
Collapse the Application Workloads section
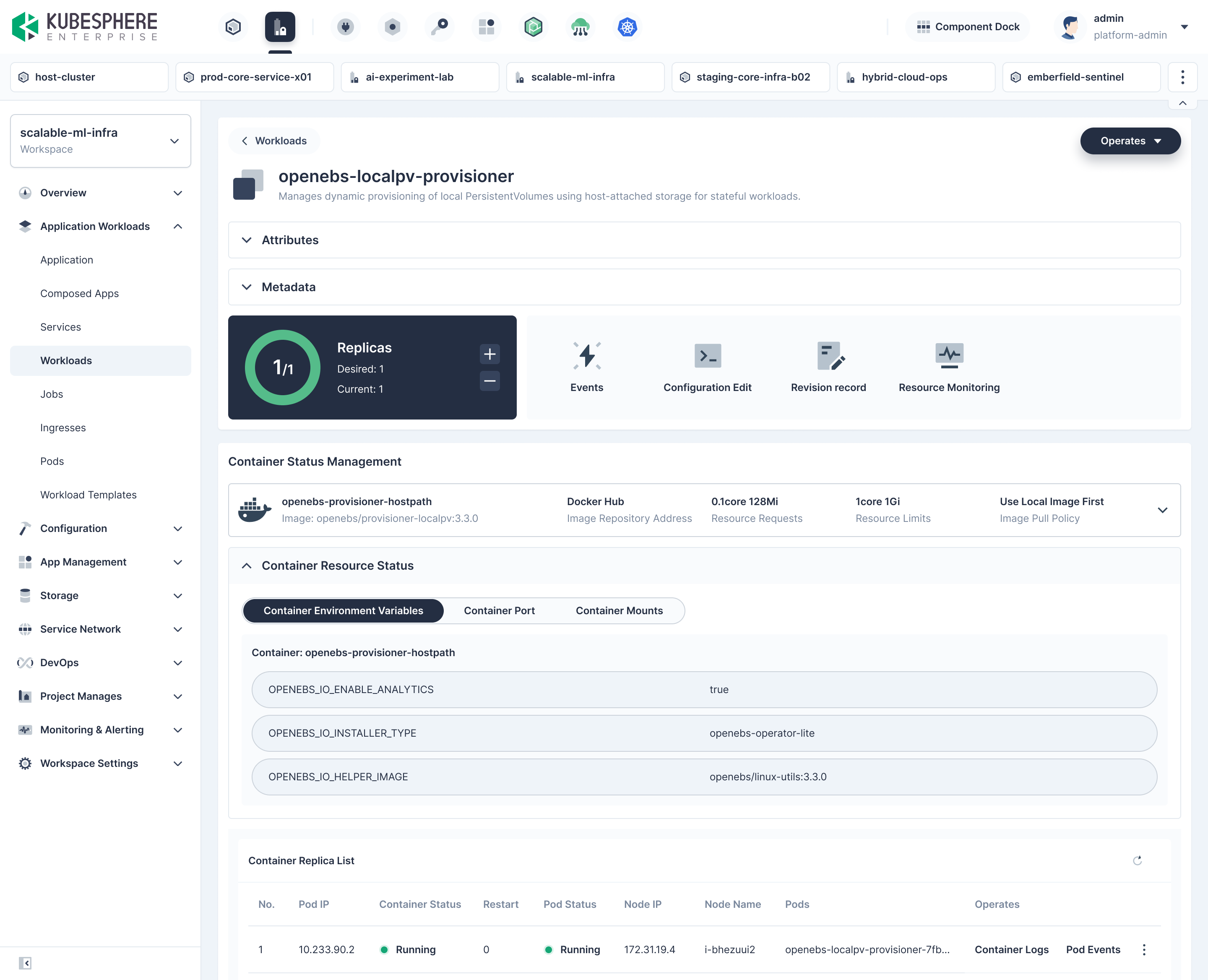tap(101, 227)
